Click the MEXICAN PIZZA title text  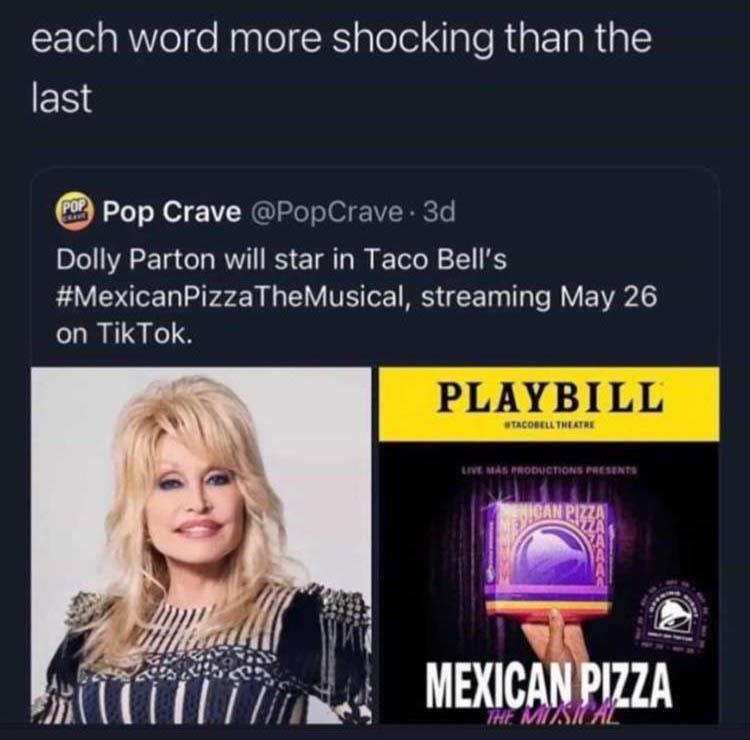point(549,685)
